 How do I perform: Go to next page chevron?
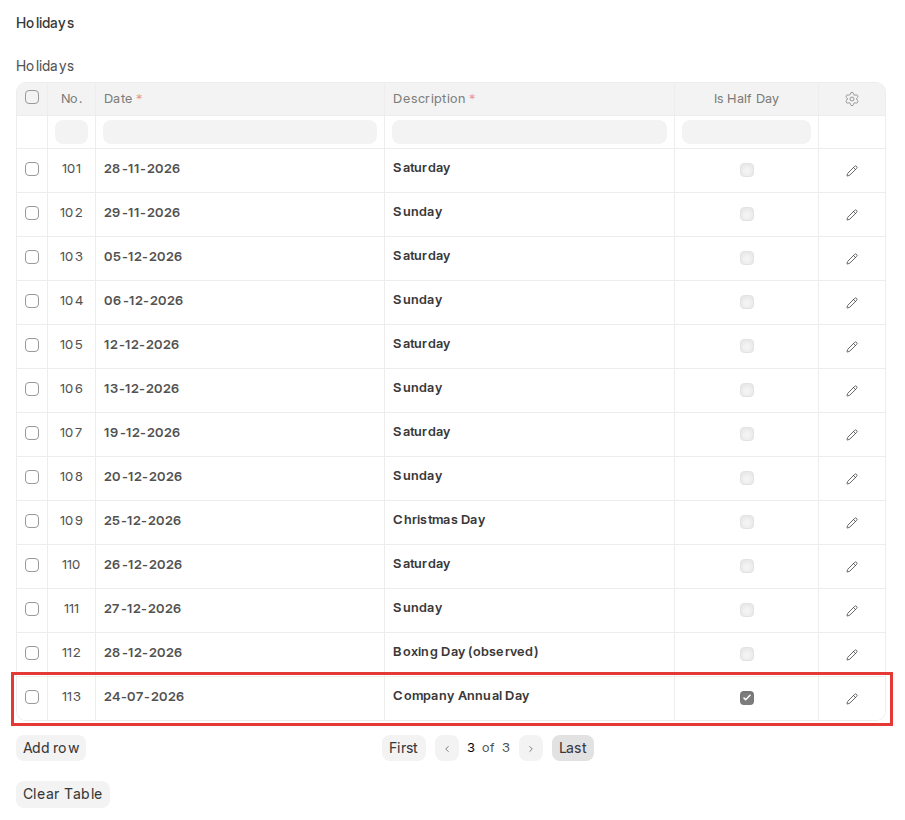pyautogui.click(x=530, y=748)
